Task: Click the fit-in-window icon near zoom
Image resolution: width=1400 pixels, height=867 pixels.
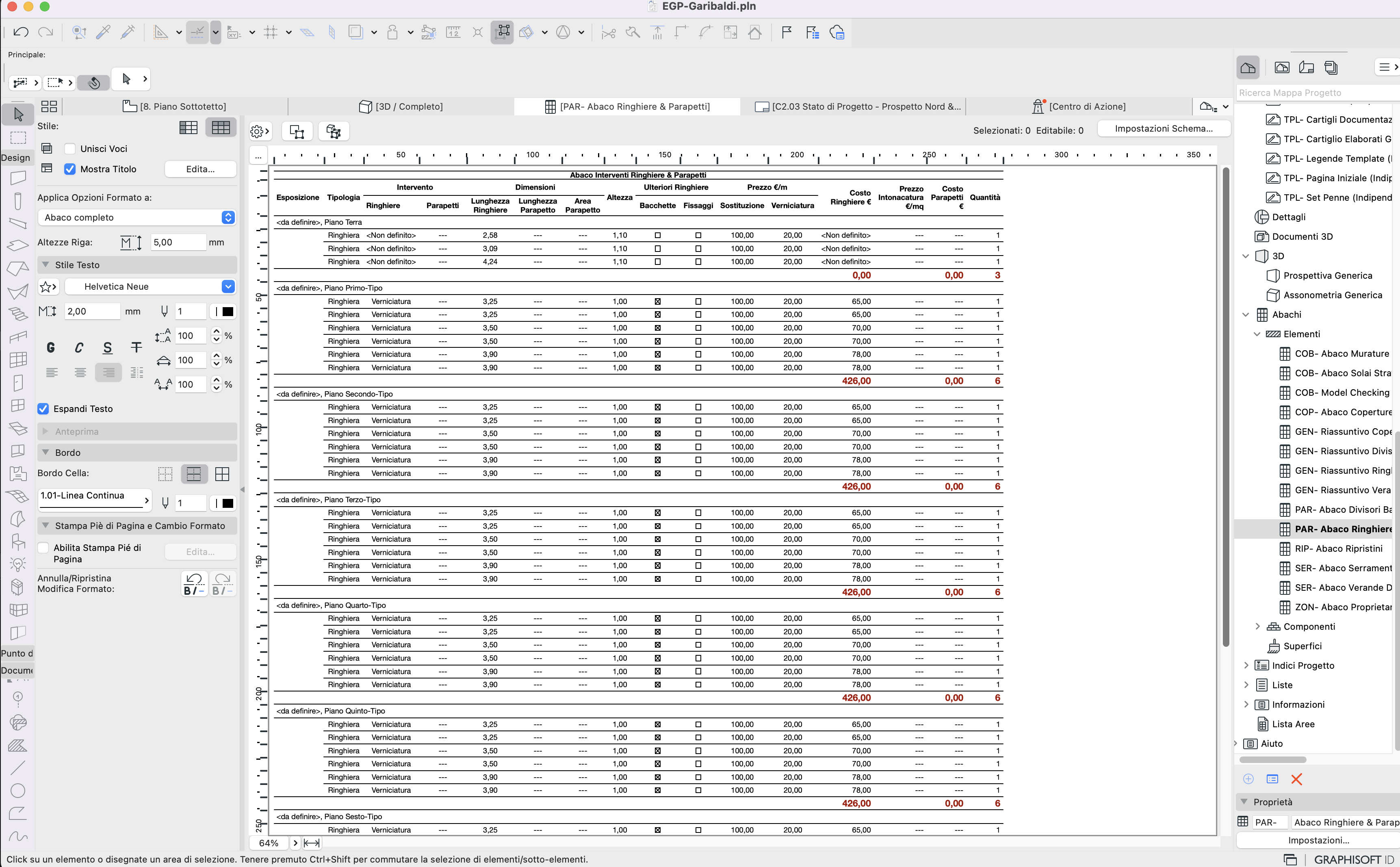Action: (x=312, y=842)
